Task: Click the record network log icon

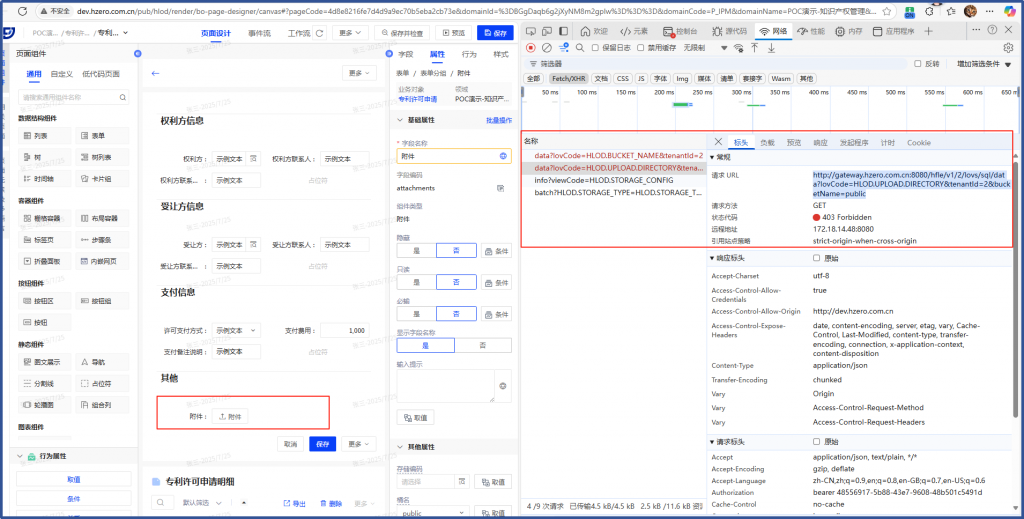Action: pyautogui.click(x=530, y=47)
